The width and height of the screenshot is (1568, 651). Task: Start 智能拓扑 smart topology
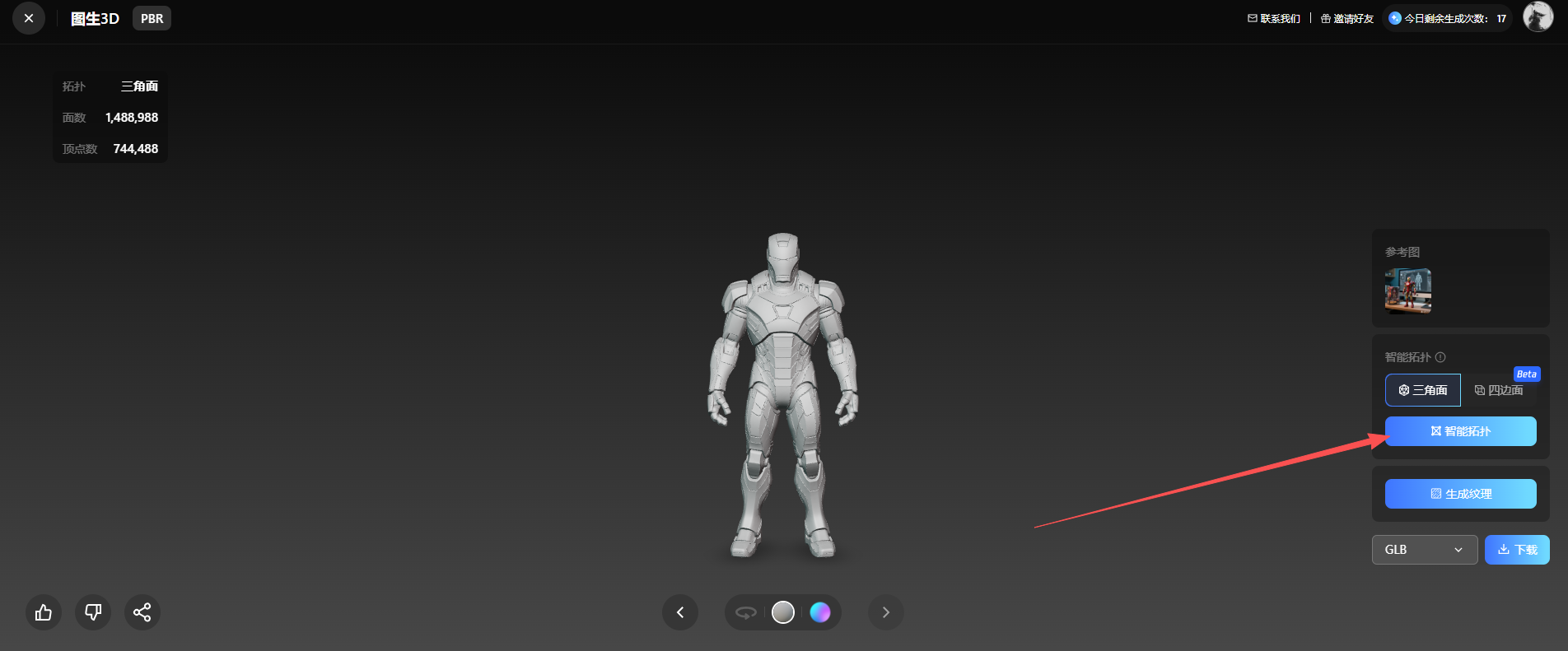1461,431
